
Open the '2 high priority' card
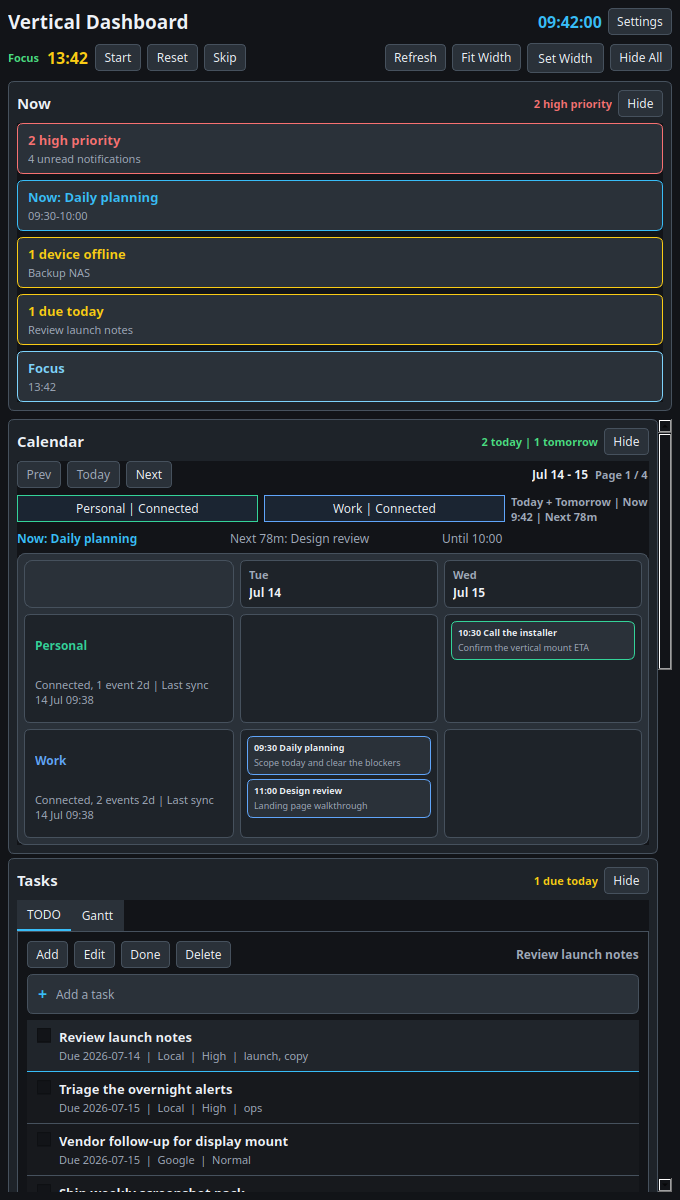[x=340, y=149]
